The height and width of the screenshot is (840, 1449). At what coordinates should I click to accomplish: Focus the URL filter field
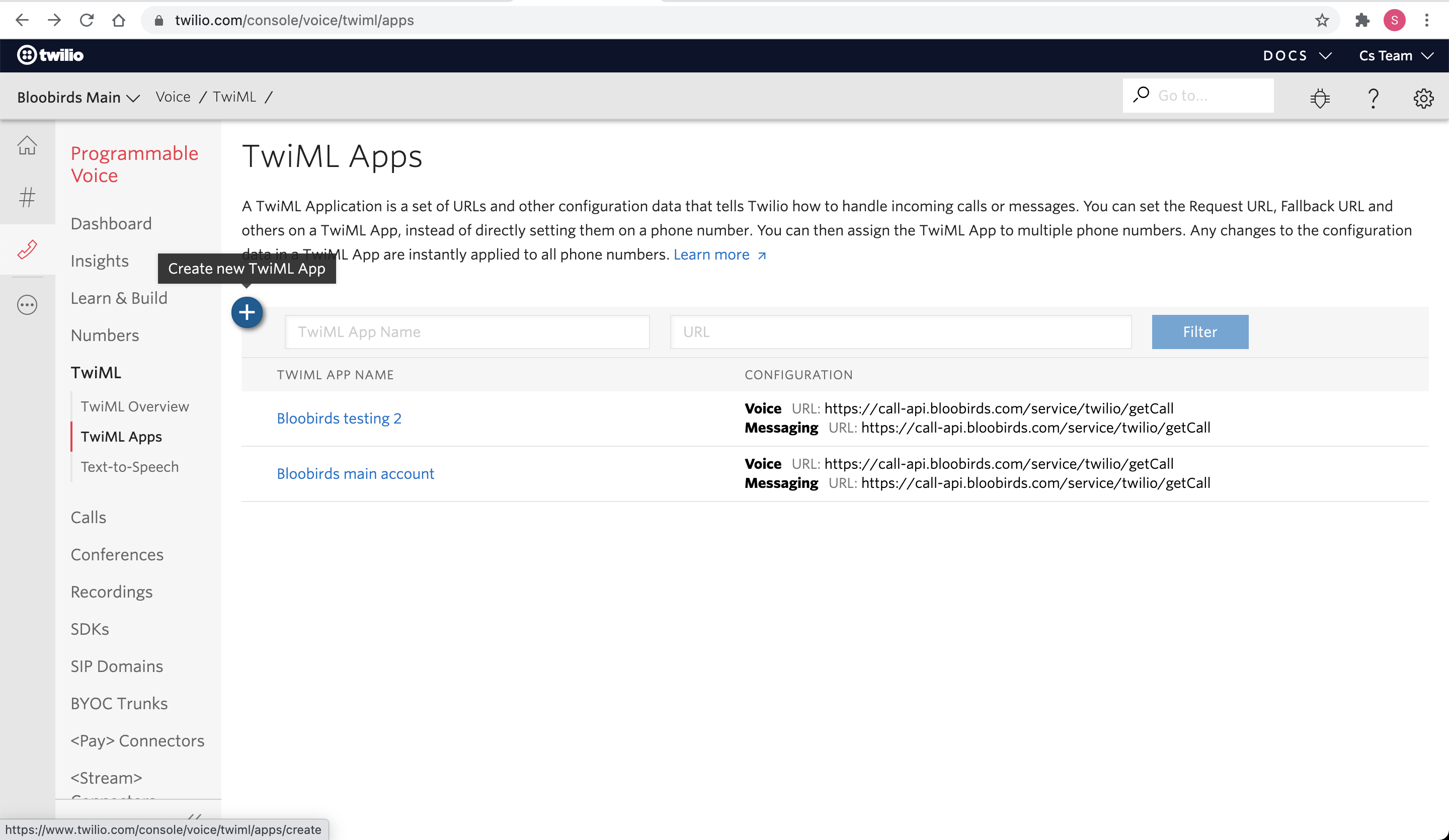(x=901, y=332)
